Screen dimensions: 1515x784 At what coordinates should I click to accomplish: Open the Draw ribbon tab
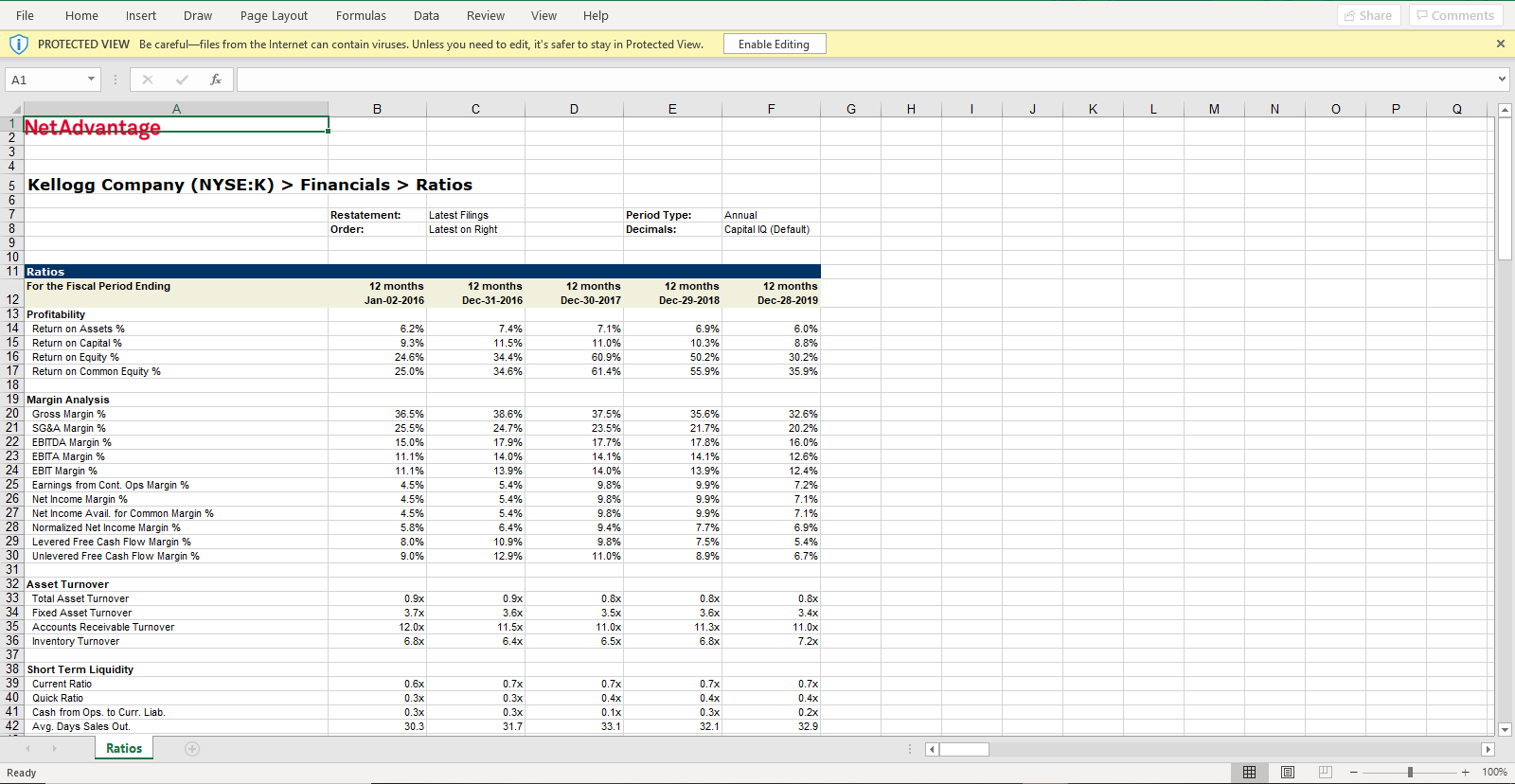(x=198, y=15)
